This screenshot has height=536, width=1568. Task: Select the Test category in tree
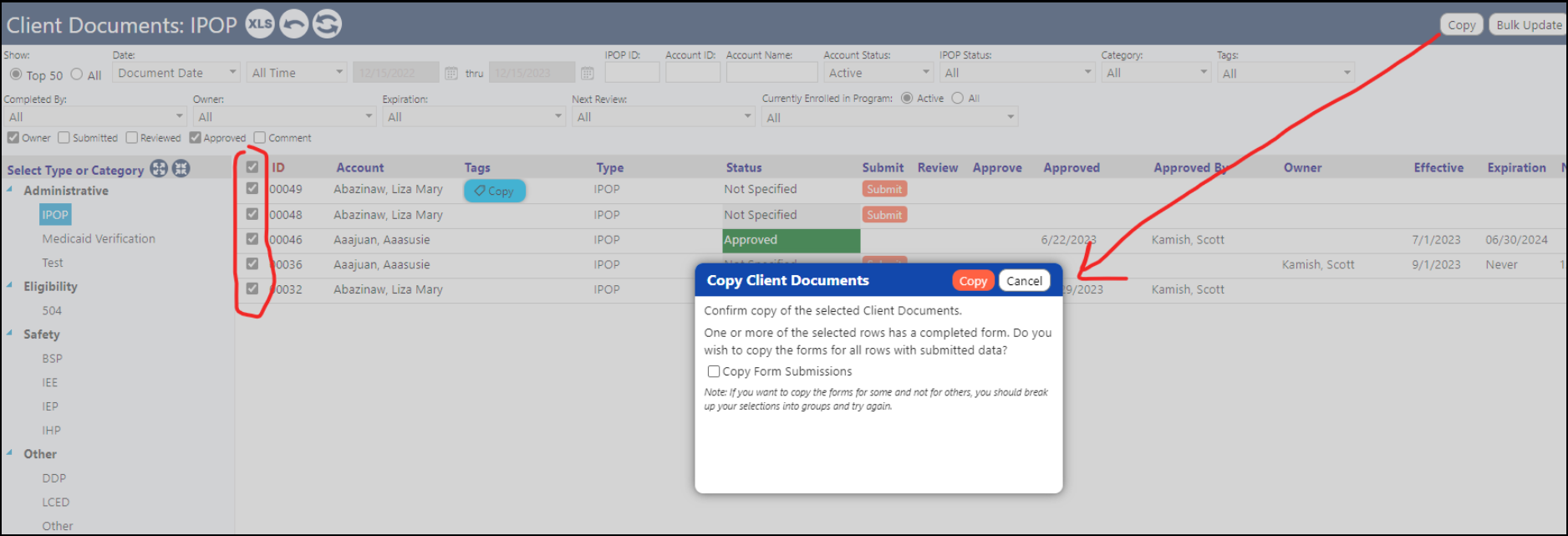coord(53,263)
